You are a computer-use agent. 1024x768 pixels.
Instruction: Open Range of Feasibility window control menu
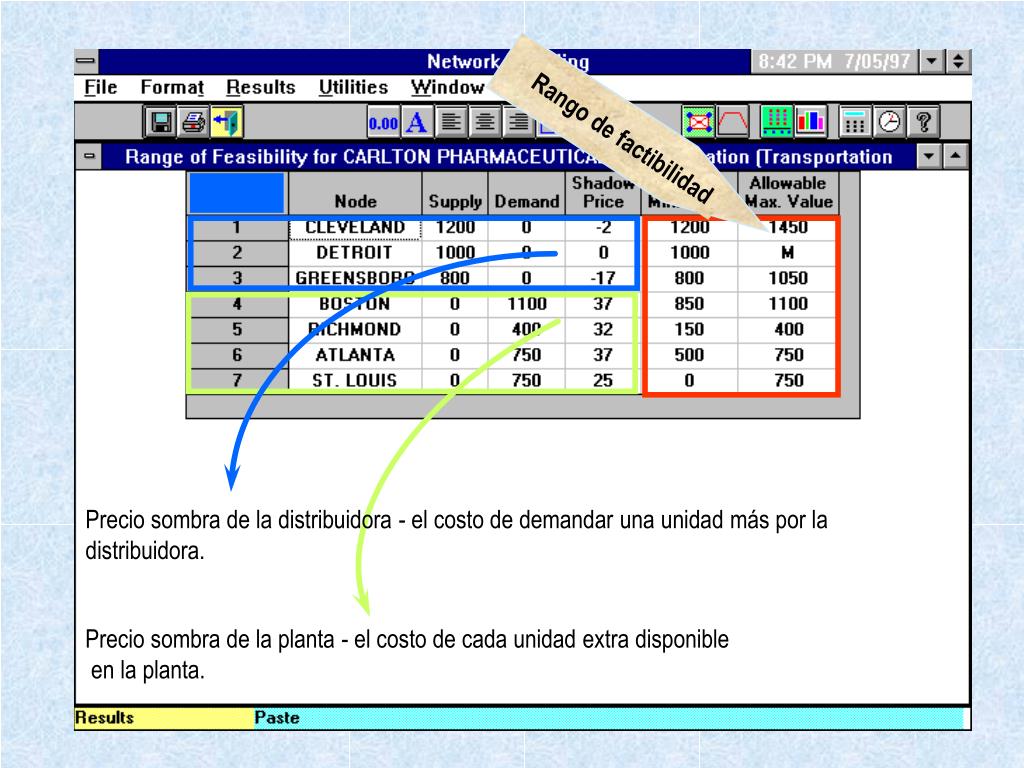(x=89, y=157)
